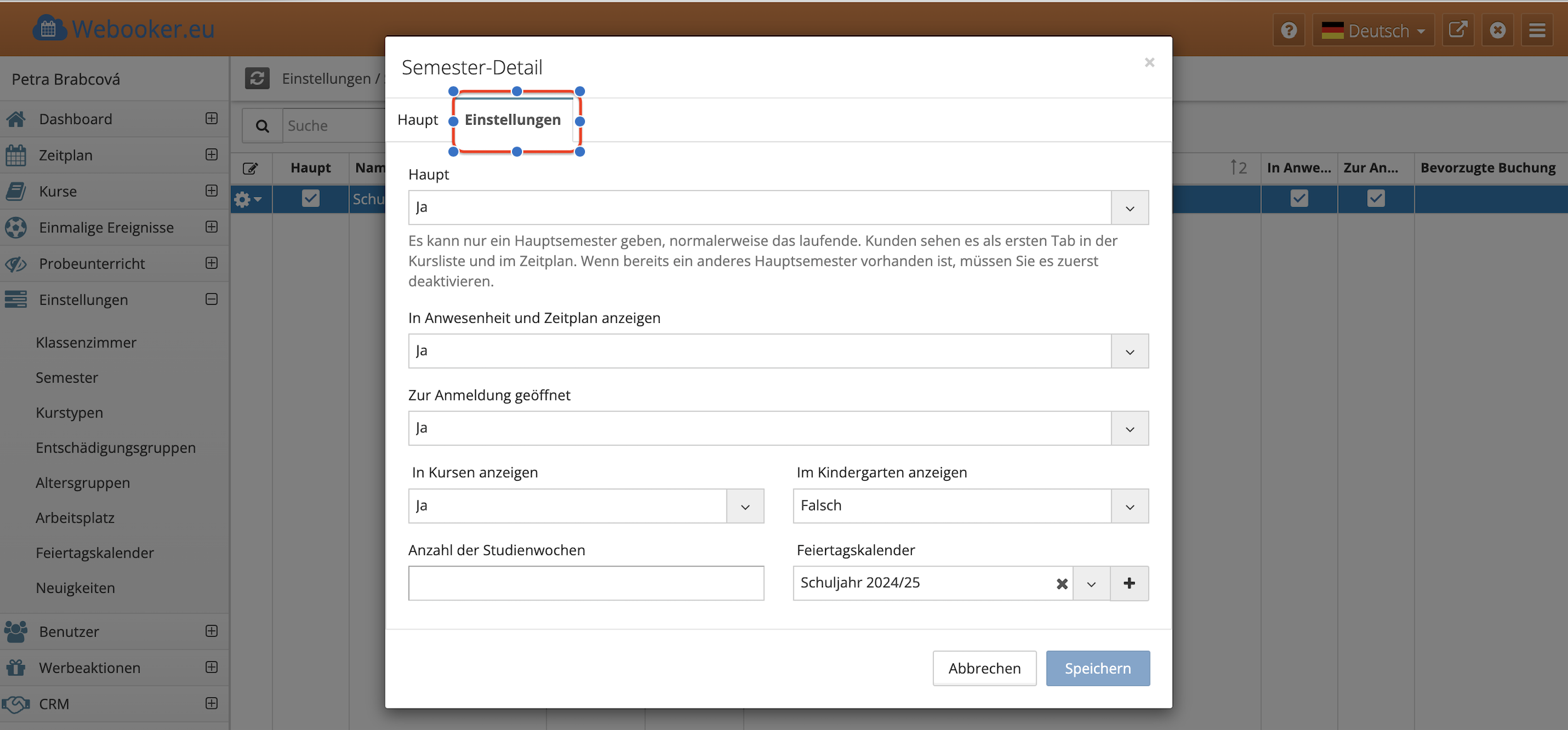Toggle the Haupt checkbox in table row

coord(310,198)
